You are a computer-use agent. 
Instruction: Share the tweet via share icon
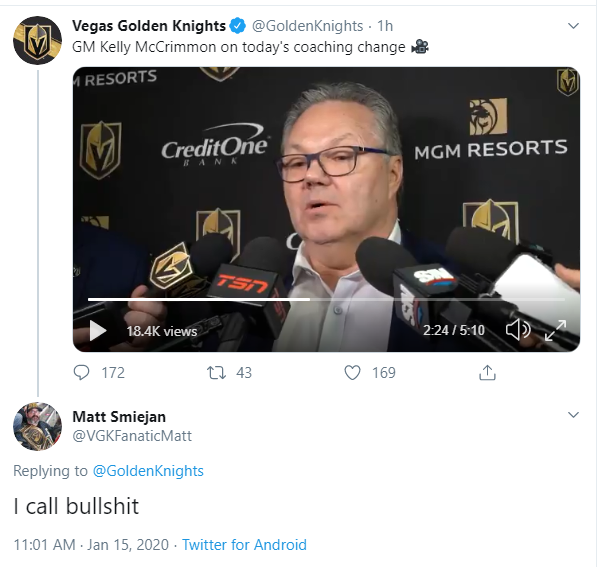[488, 372]
